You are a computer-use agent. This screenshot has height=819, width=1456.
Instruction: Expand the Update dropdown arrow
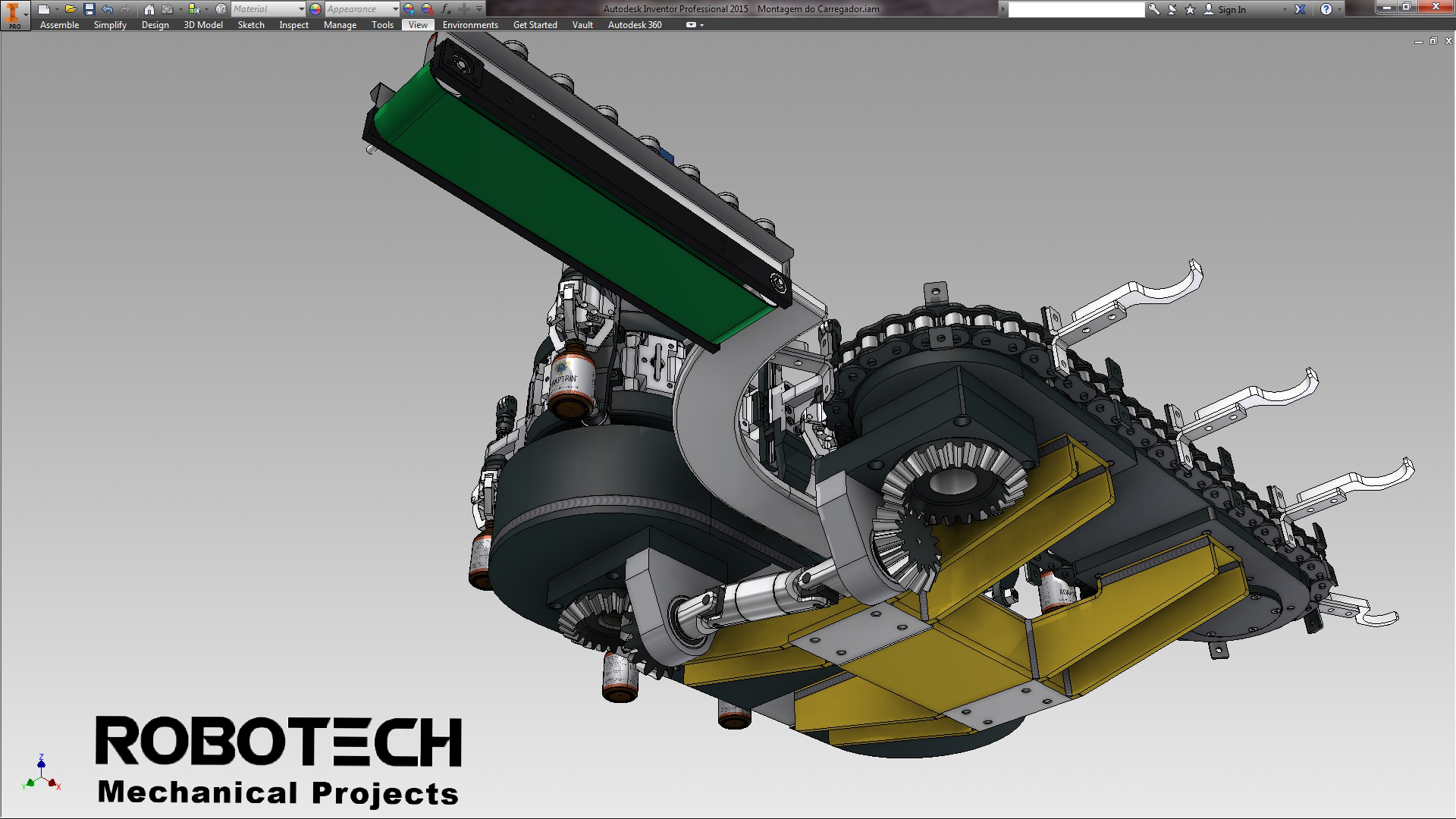[180, 9]
